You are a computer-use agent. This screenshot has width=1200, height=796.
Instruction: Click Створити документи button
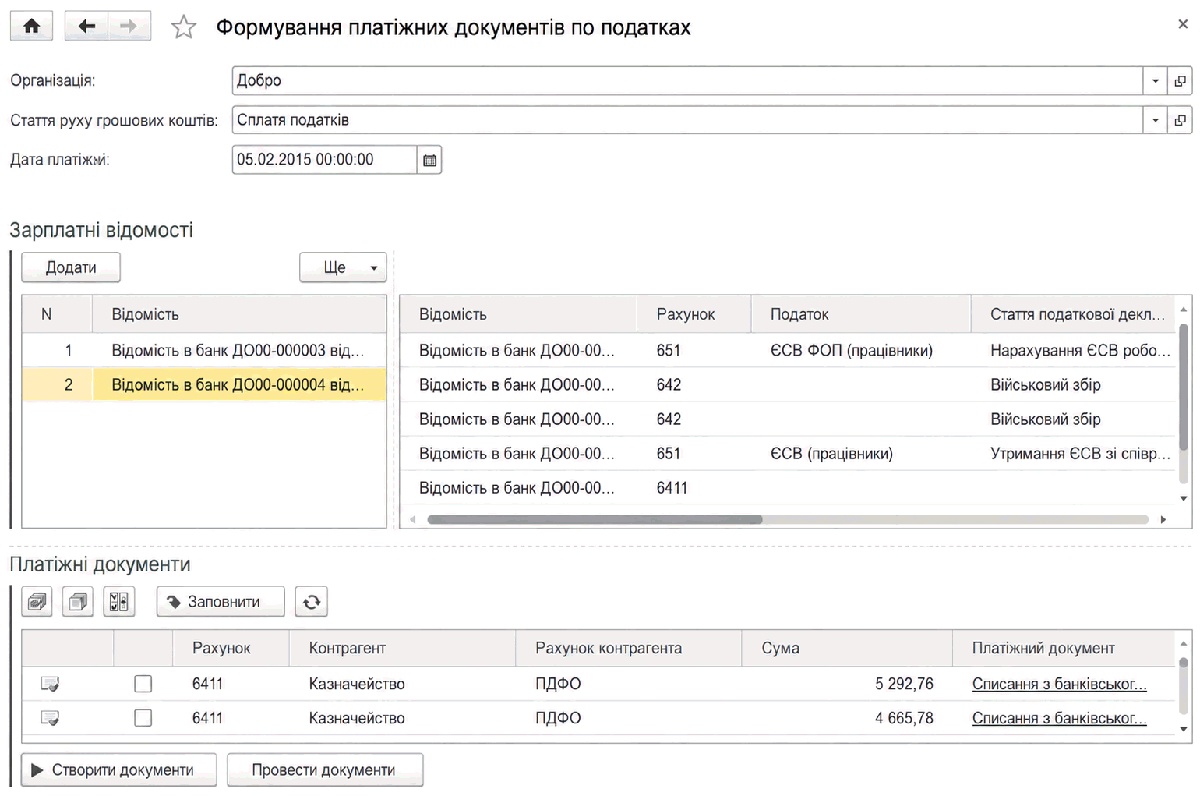[120, 770]
